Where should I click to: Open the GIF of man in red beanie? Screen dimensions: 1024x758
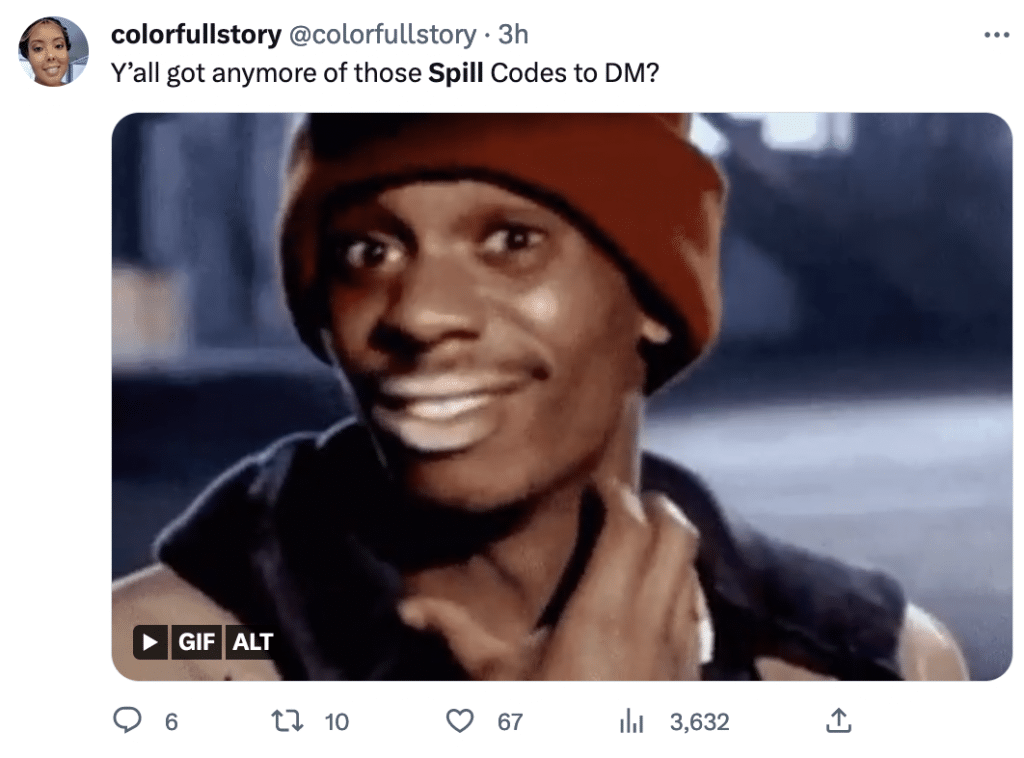coord(562,397)
